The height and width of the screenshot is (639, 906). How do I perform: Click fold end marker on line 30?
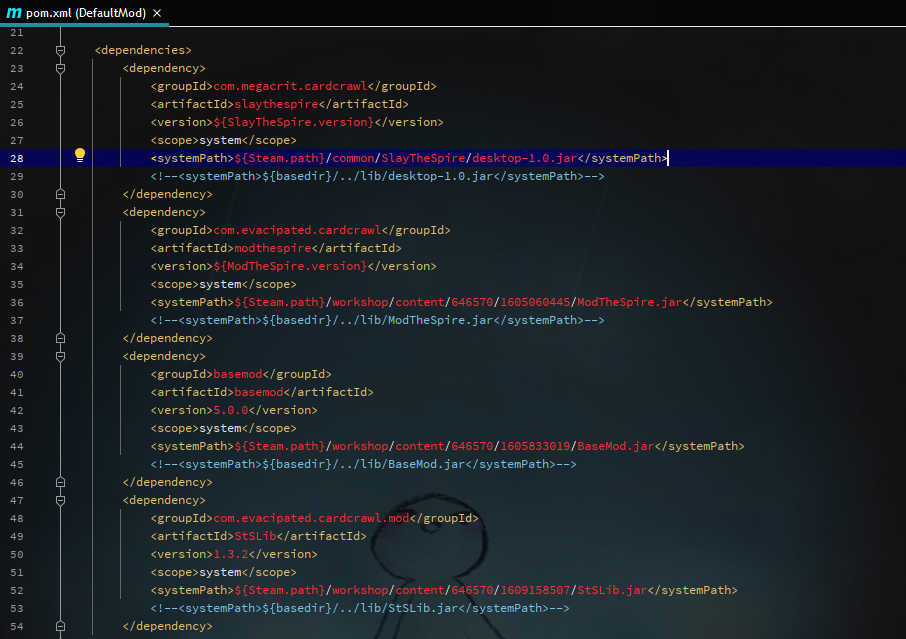click(60, 194)
